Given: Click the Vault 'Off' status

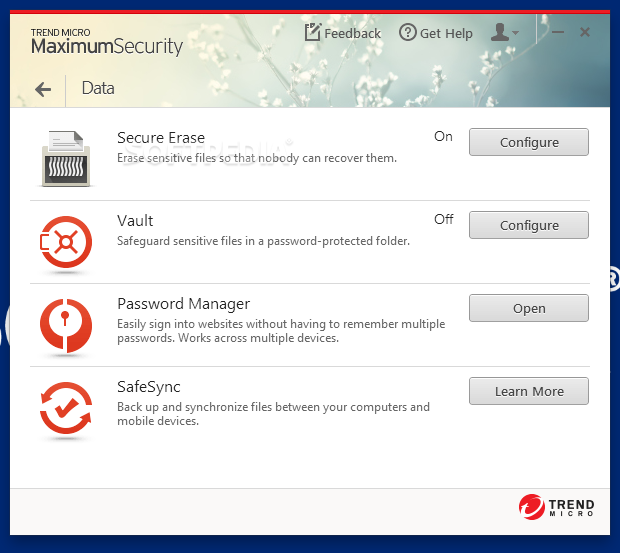Looking at the screenshot, I should pyautogui.click(x=444, y=219).
